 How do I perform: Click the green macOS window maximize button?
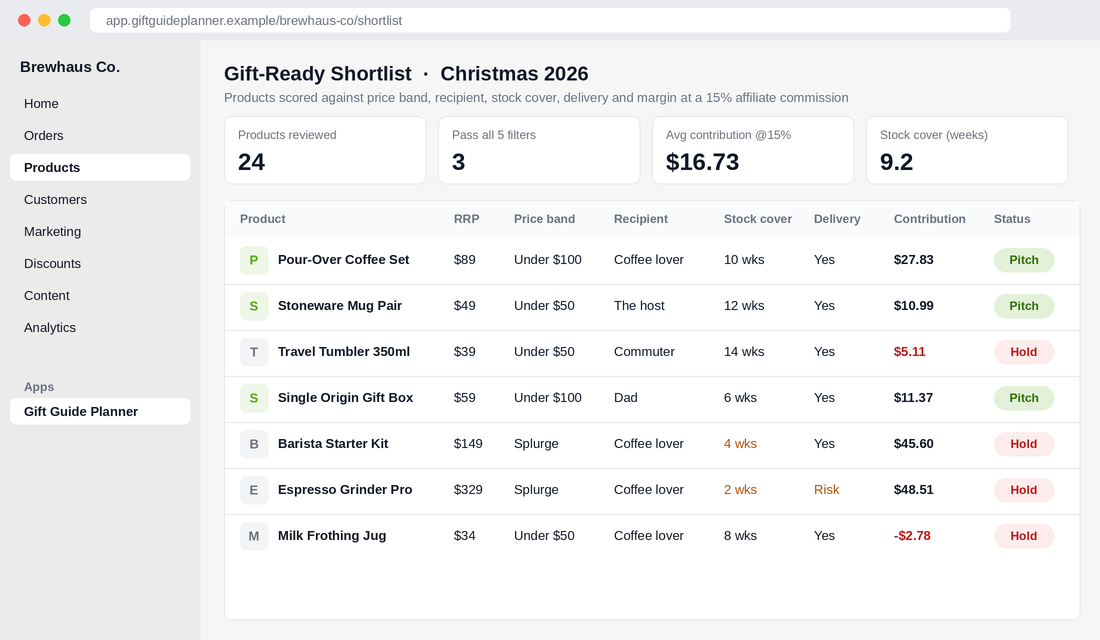pyautogui.click(x=65, y=20)
